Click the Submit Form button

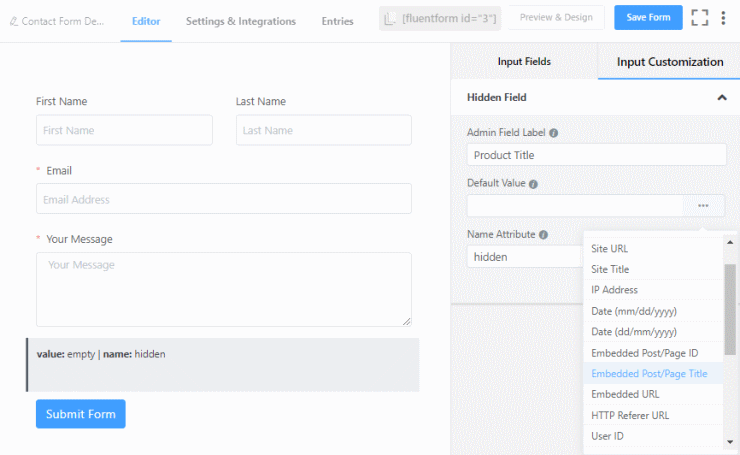pos(81,414)
